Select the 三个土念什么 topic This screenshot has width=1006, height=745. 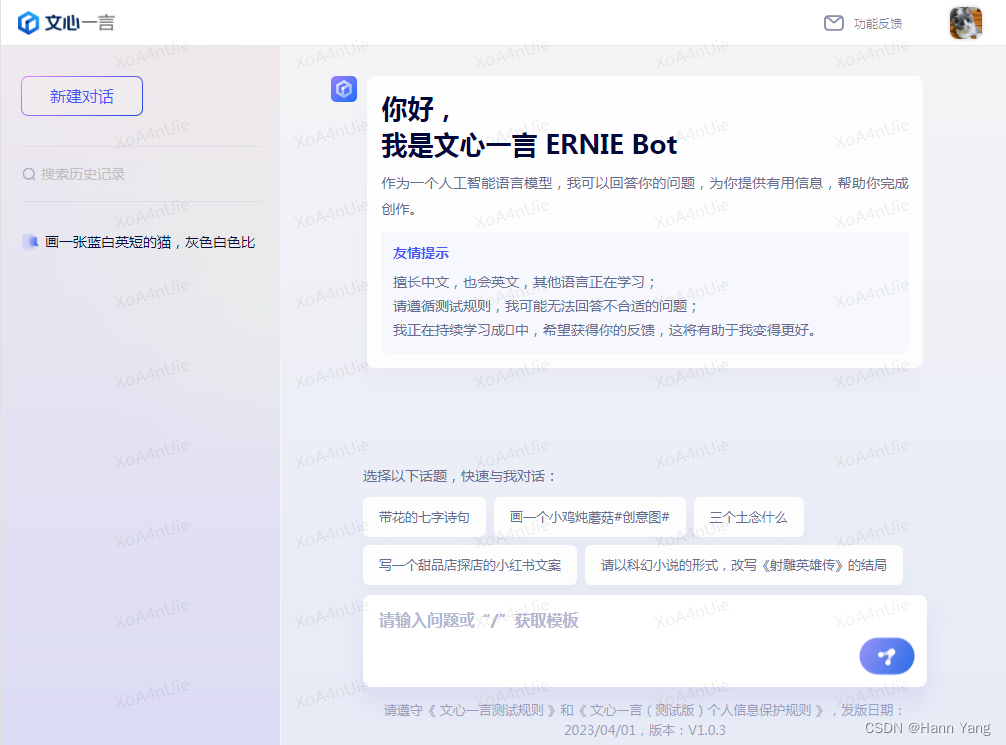tap(748, 517)
